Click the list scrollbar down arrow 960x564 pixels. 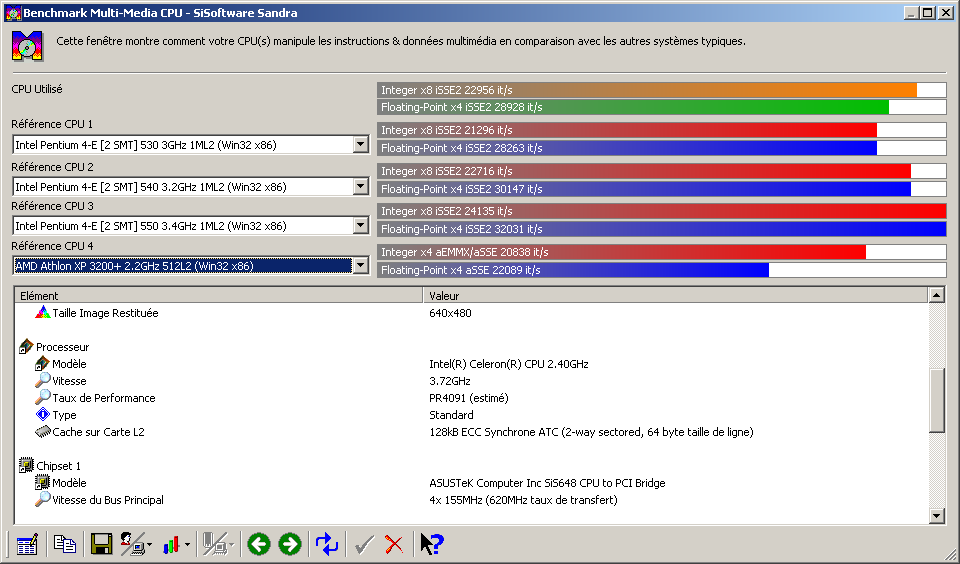tap(937, 516)
